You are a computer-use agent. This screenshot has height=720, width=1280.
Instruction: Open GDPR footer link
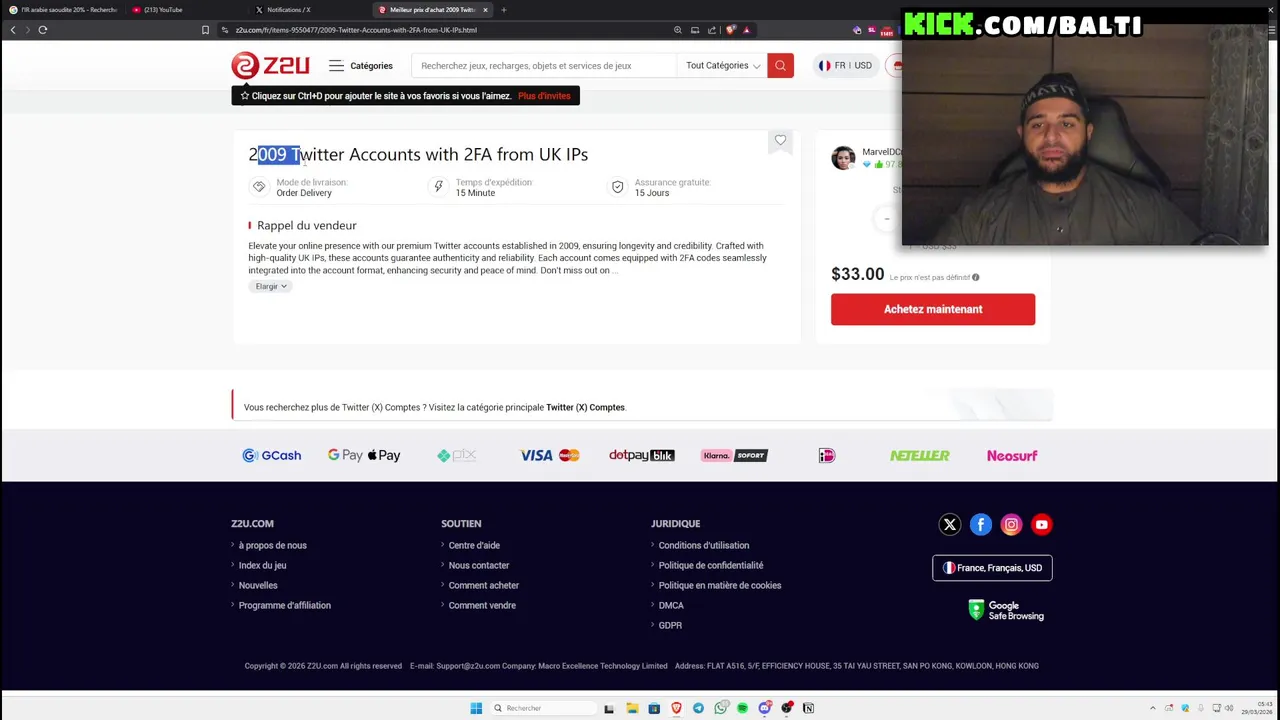click(670, 626)
